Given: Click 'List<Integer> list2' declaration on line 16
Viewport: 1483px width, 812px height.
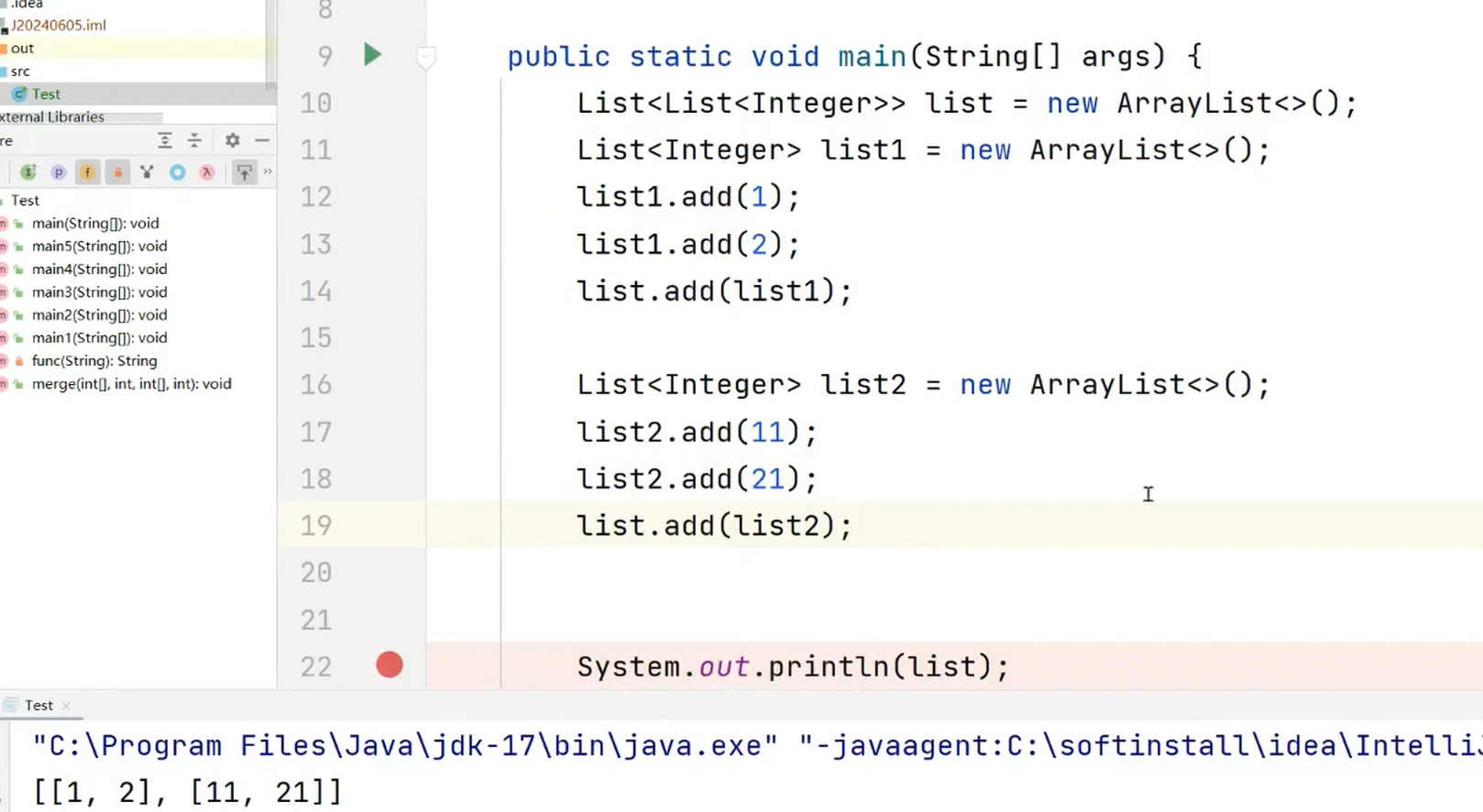Looking at the screenshot, I should (x=741, y=384).
